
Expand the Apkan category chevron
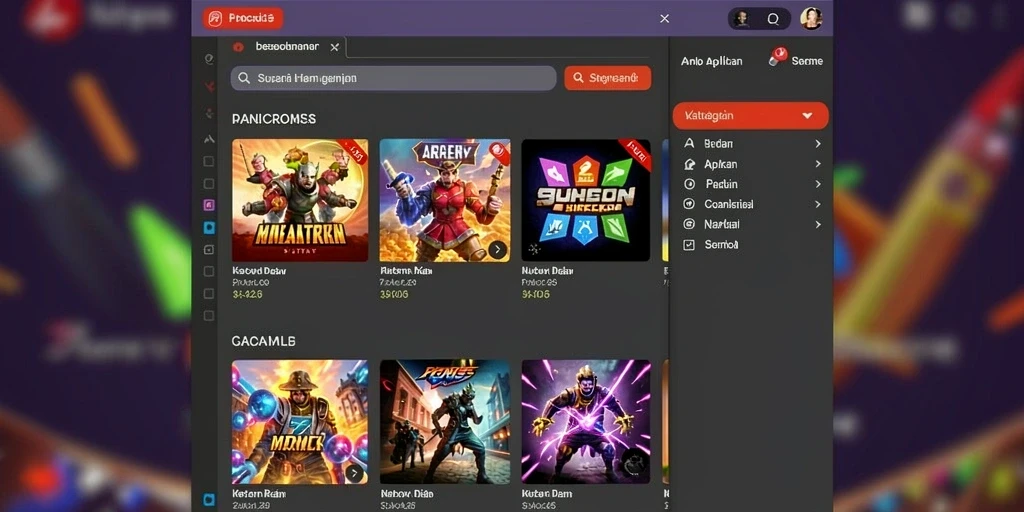(818, 164)
